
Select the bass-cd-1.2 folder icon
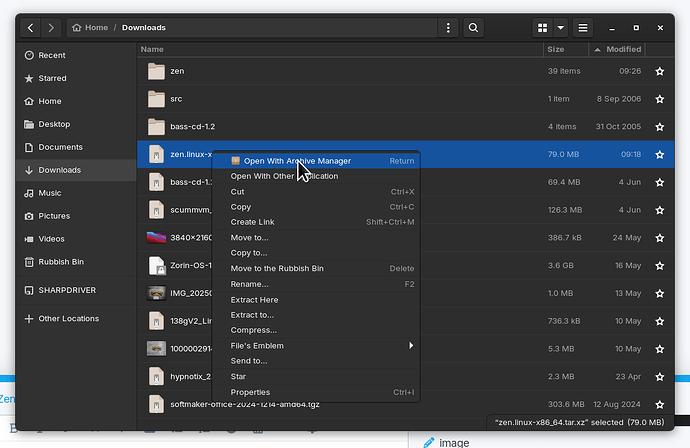156,127
